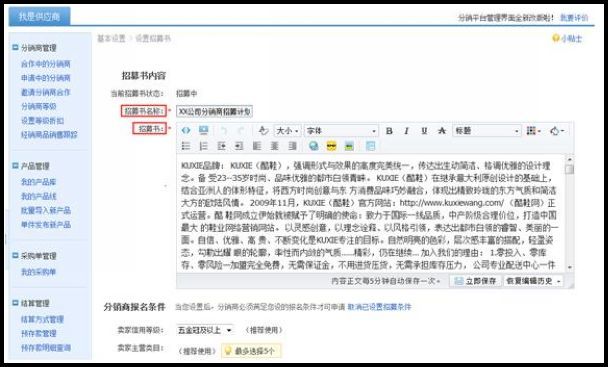Click the template icon in editor toolbar
This screenshot has height=367, width=608.
370,146
